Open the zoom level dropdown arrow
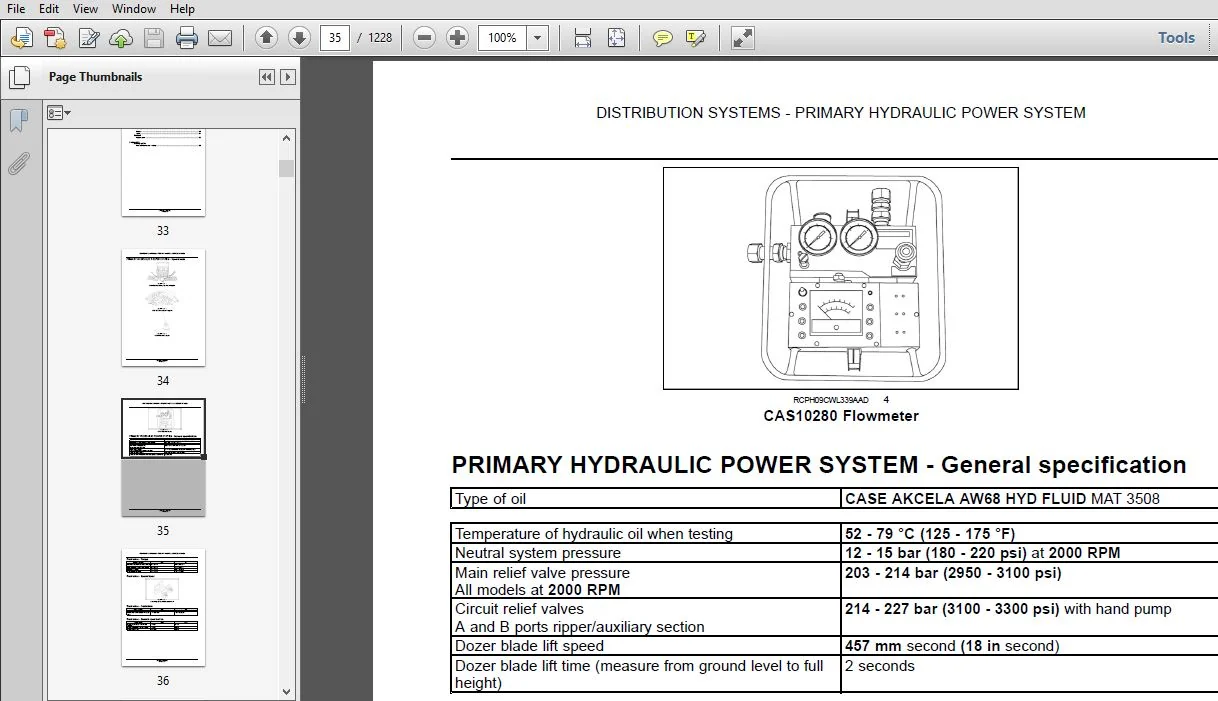The image size is (1218, 701). coord(538,38)
